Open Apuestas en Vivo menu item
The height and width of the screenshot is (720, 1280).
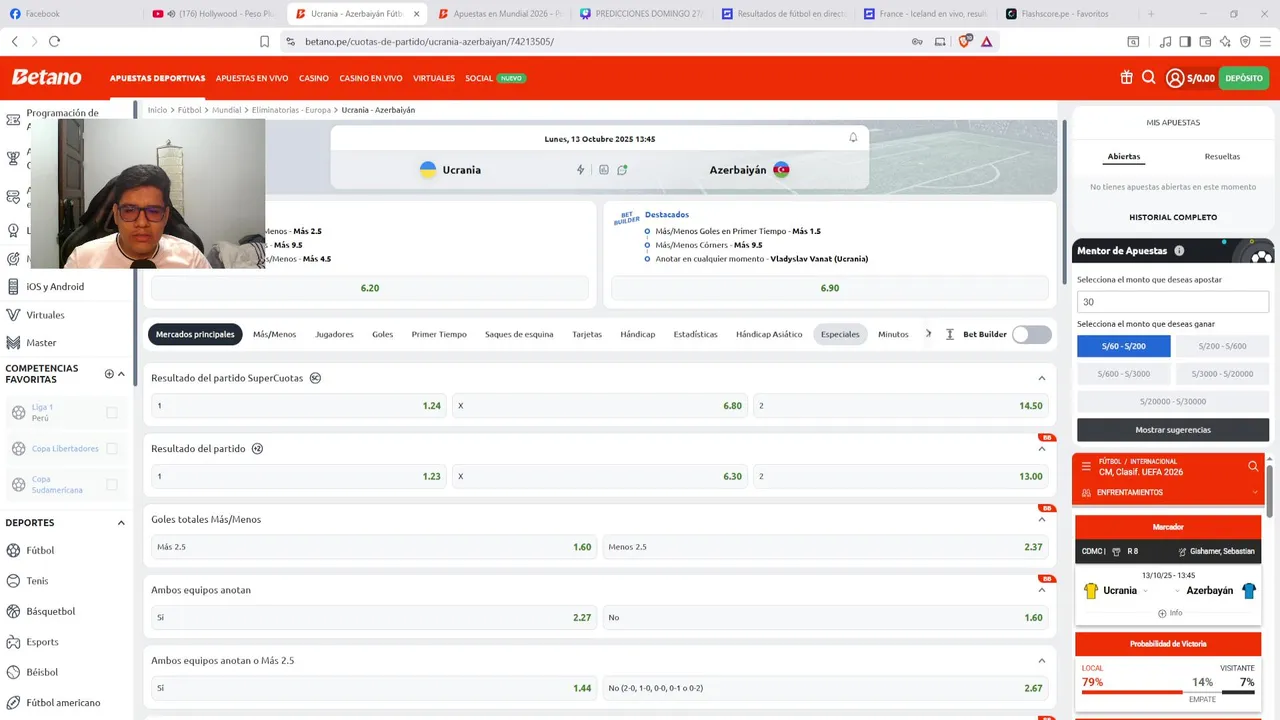pos(252,78)
